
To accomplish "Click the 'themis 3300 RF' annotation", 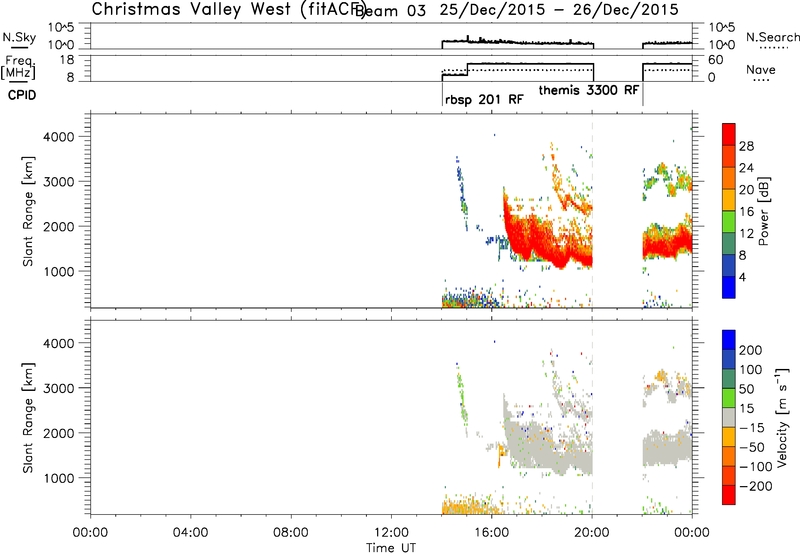I will pos(589,90).
